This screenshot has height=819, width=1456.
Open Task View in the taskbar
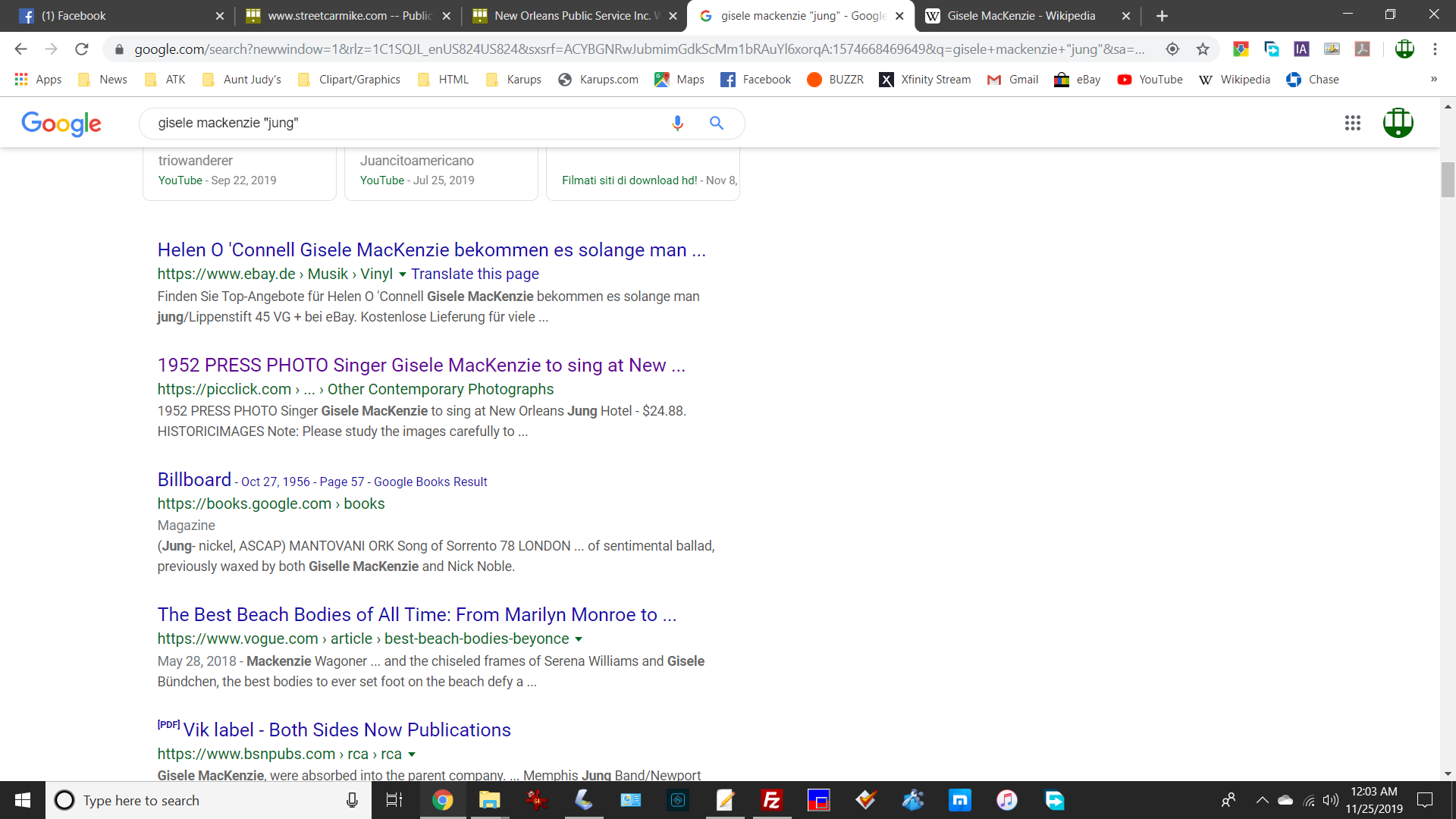(x=394, y=800)
